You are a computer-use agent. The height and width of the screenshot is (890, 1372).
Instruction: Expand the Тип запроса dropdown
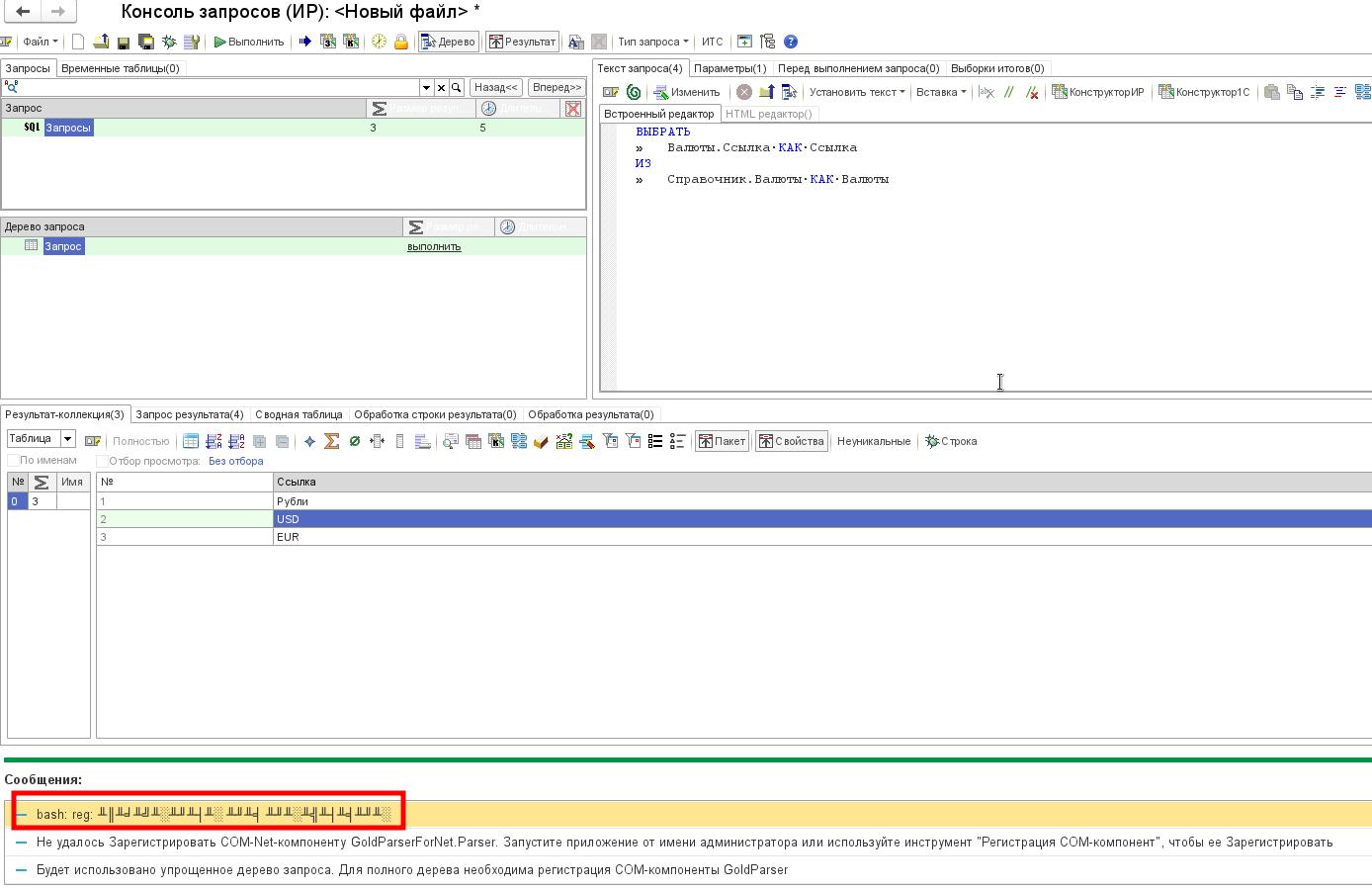point(652,42)
